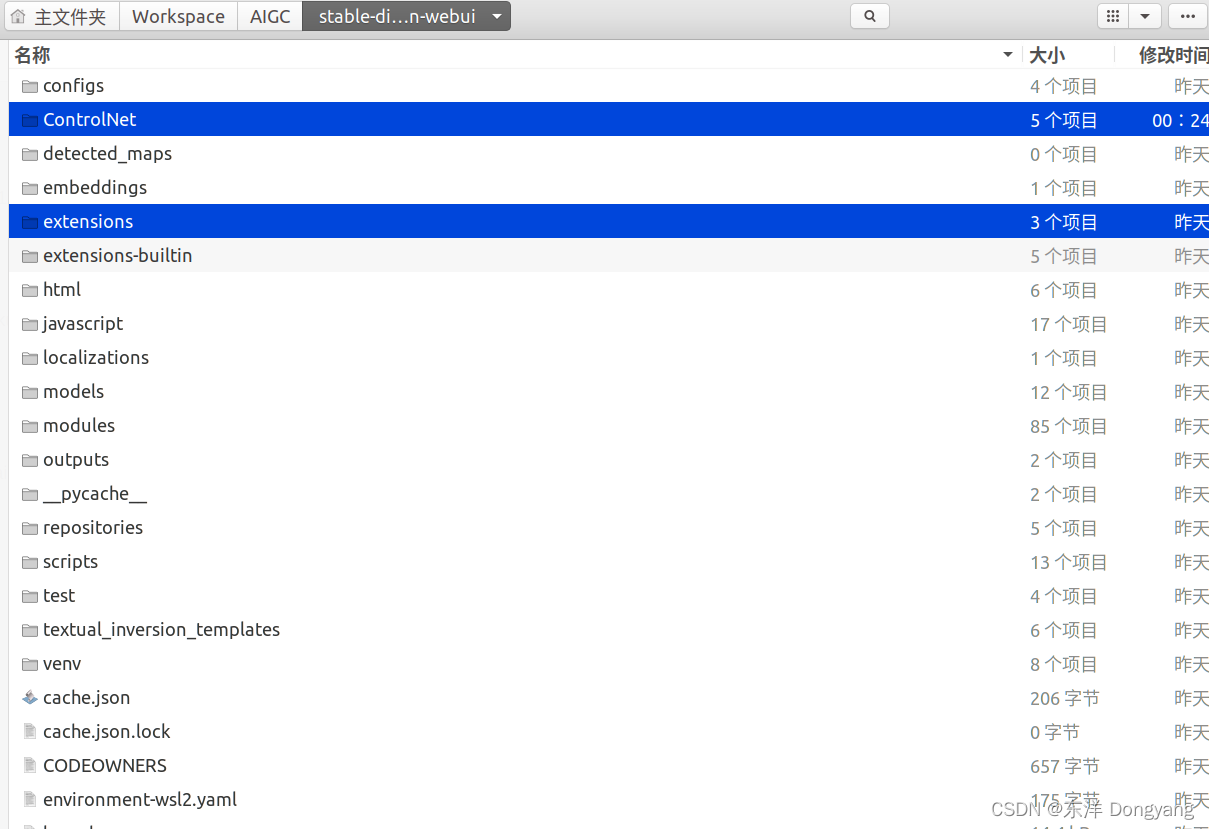Image resolution: width=1209 pixels, height=829 pixels.
Task: Select extensions folder name
Action: point(88,222)
